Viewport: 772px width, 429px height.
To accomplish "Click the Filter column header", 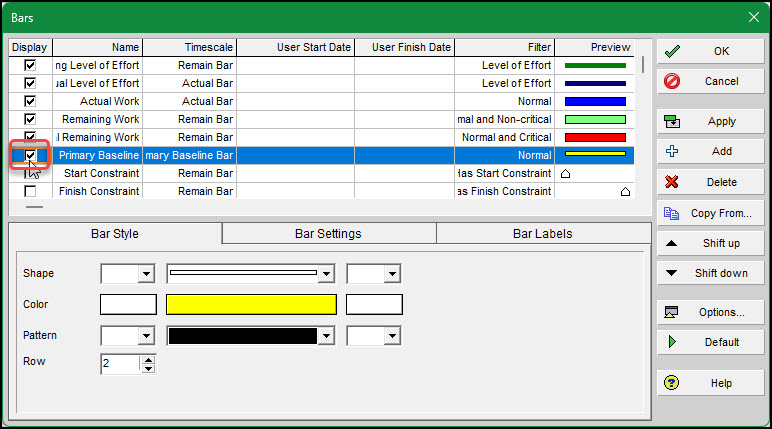I will point(505,47).
